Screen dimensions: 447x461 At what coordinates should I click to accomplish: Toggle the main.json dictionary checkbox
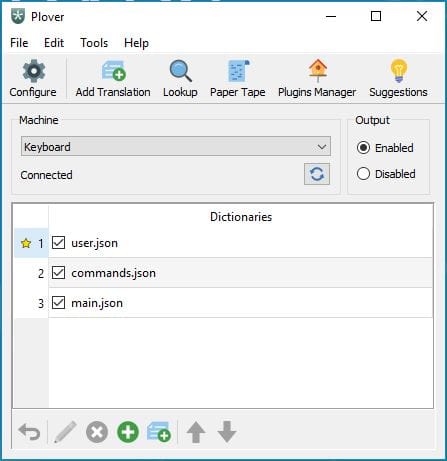tap(58, 303)
